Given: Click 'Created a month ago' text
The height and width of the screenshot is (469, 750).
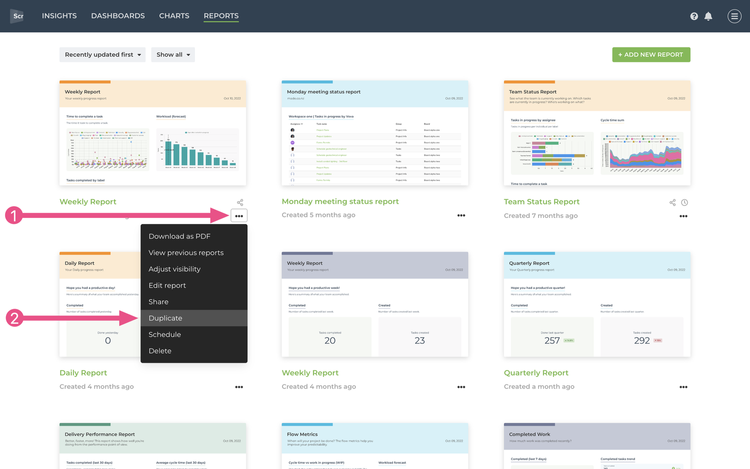Looking at the screenshot, I should pos(539,386).
